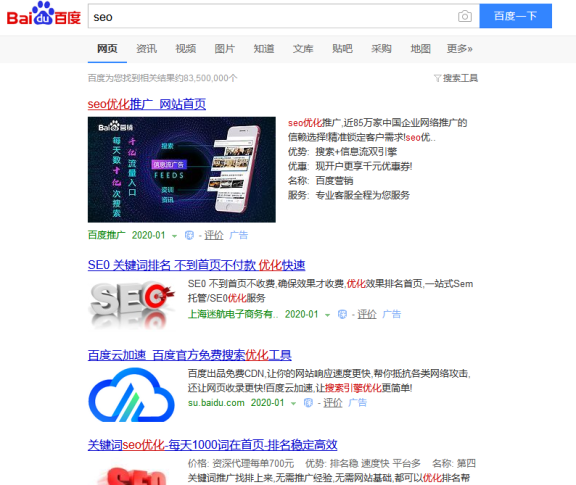Click the red SEO thumbnail at bottom
This screenshot has height=485, width=576.
(132, 473)
